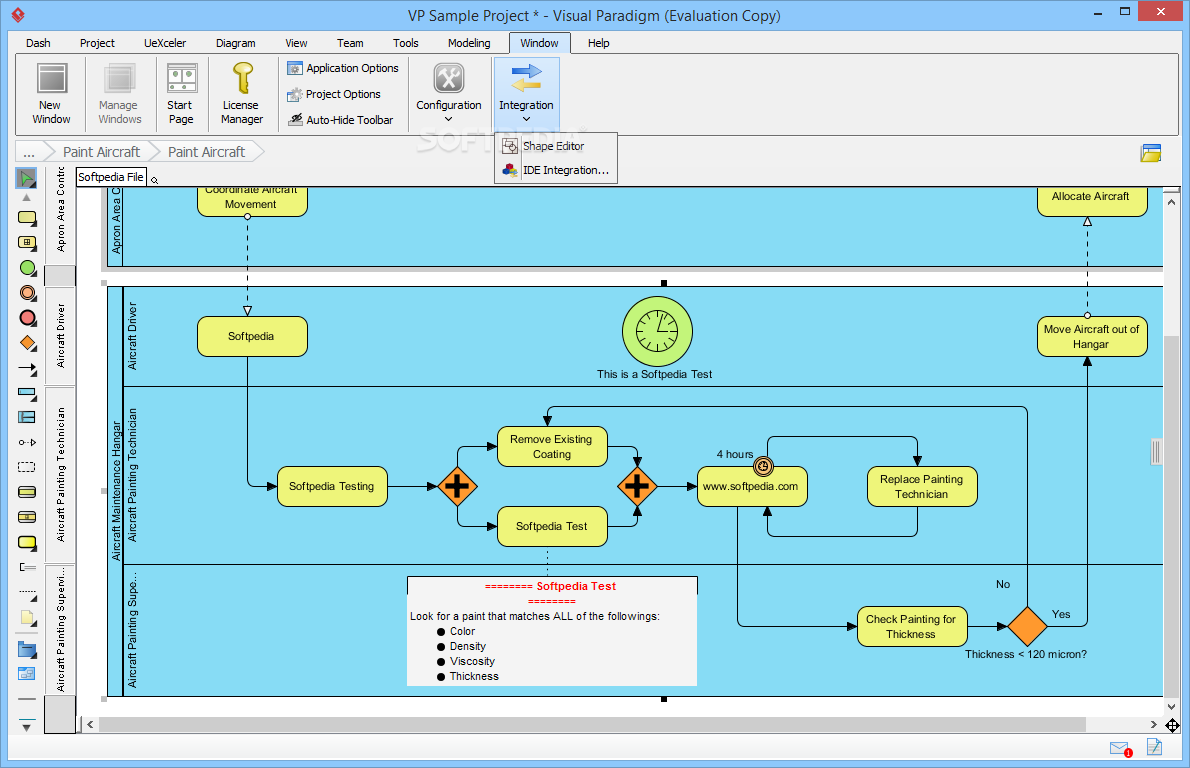
Task: Open the folder panel icon at top right
Action: (x=1151, y=153)
